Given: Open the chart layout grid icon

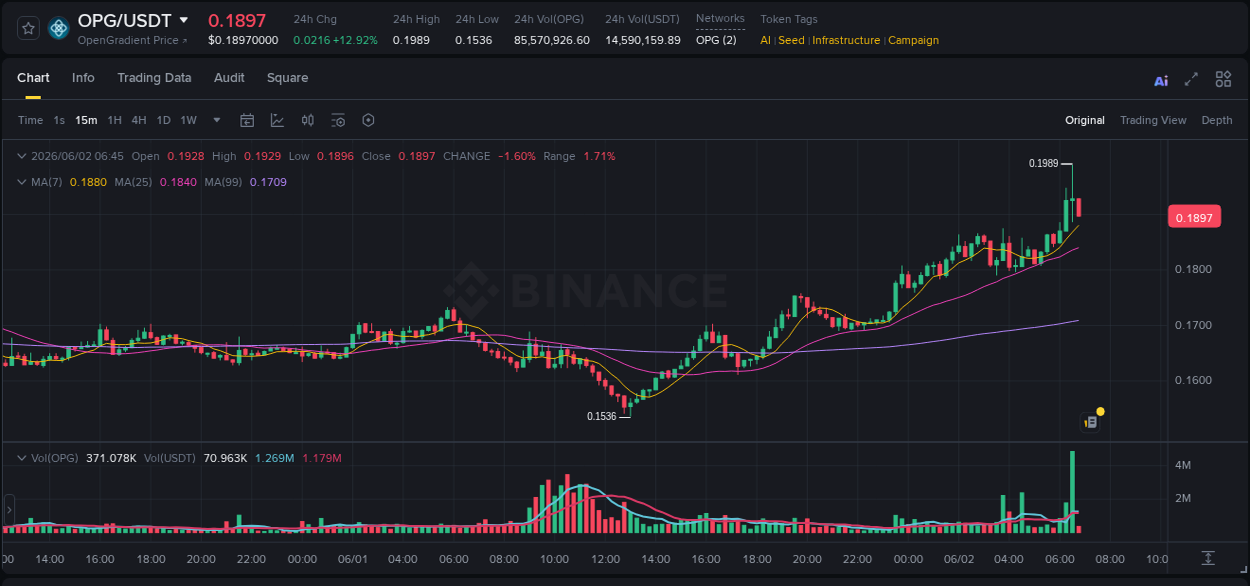Looking at the screenshot, I should click(1223, 79).
